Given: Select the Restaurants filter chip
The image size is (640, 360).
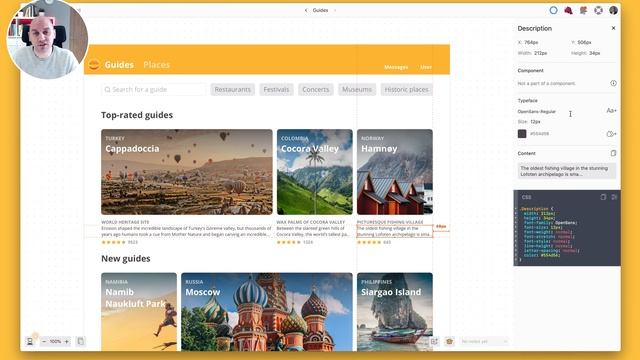Looking at the screenshot, I should point(233,89).
